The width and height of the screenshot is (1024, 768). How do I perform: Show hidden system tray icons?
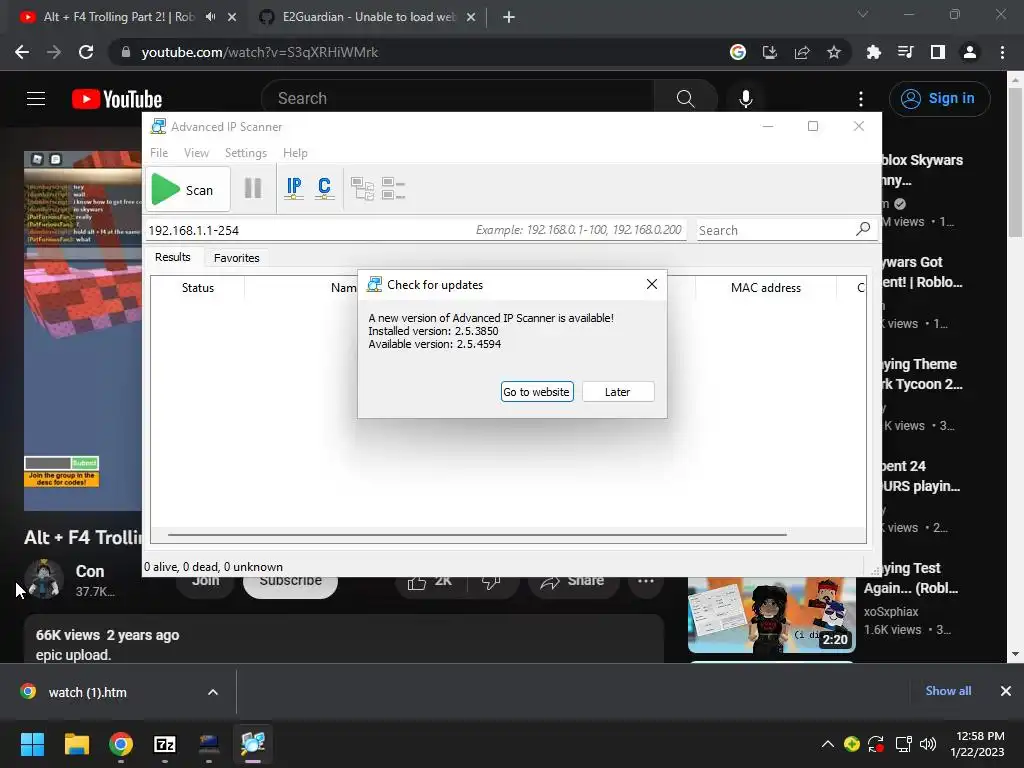click(827, 744)
